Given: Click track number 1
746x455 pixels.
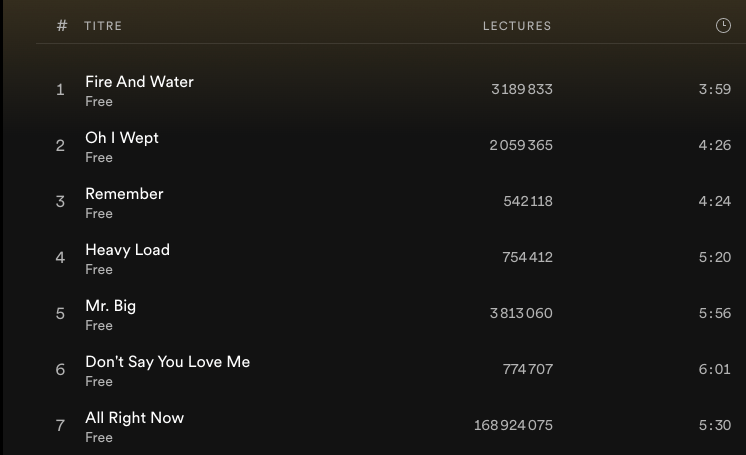Looking at the screenshot, I should 60,90.
